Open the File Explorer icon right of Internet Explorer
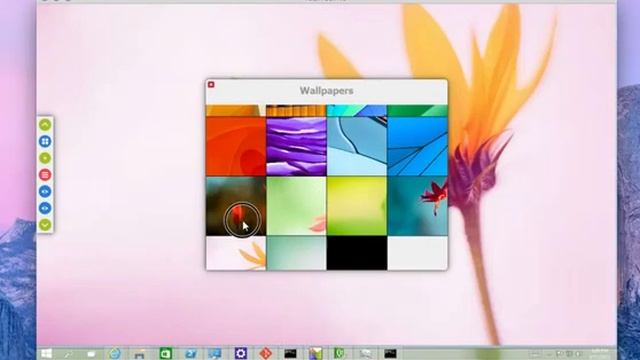Viewport: 640px width, 360px height. point(140,353)
